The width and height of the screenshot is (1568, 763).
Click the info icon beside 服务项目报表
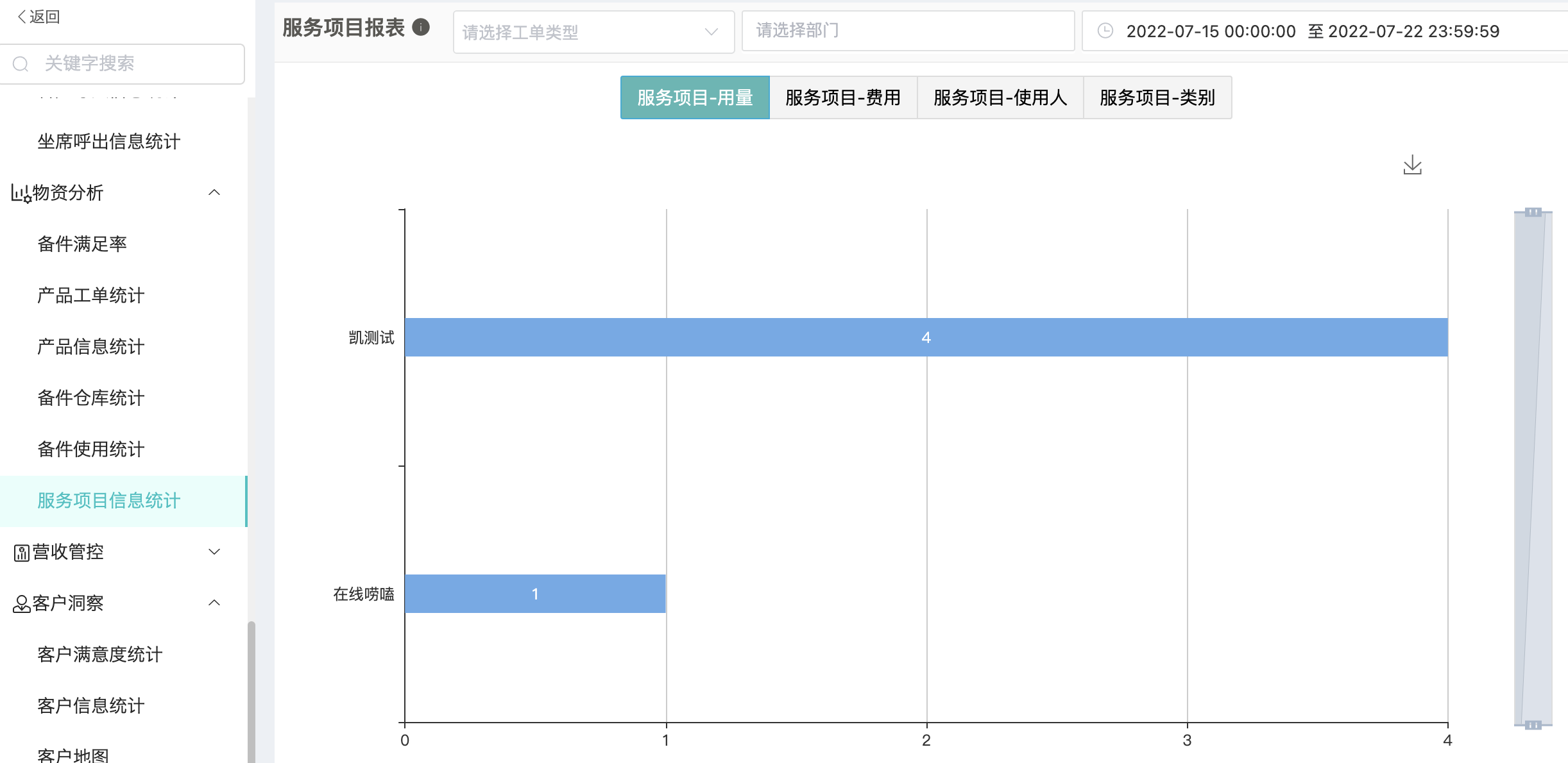pos(421,27)
